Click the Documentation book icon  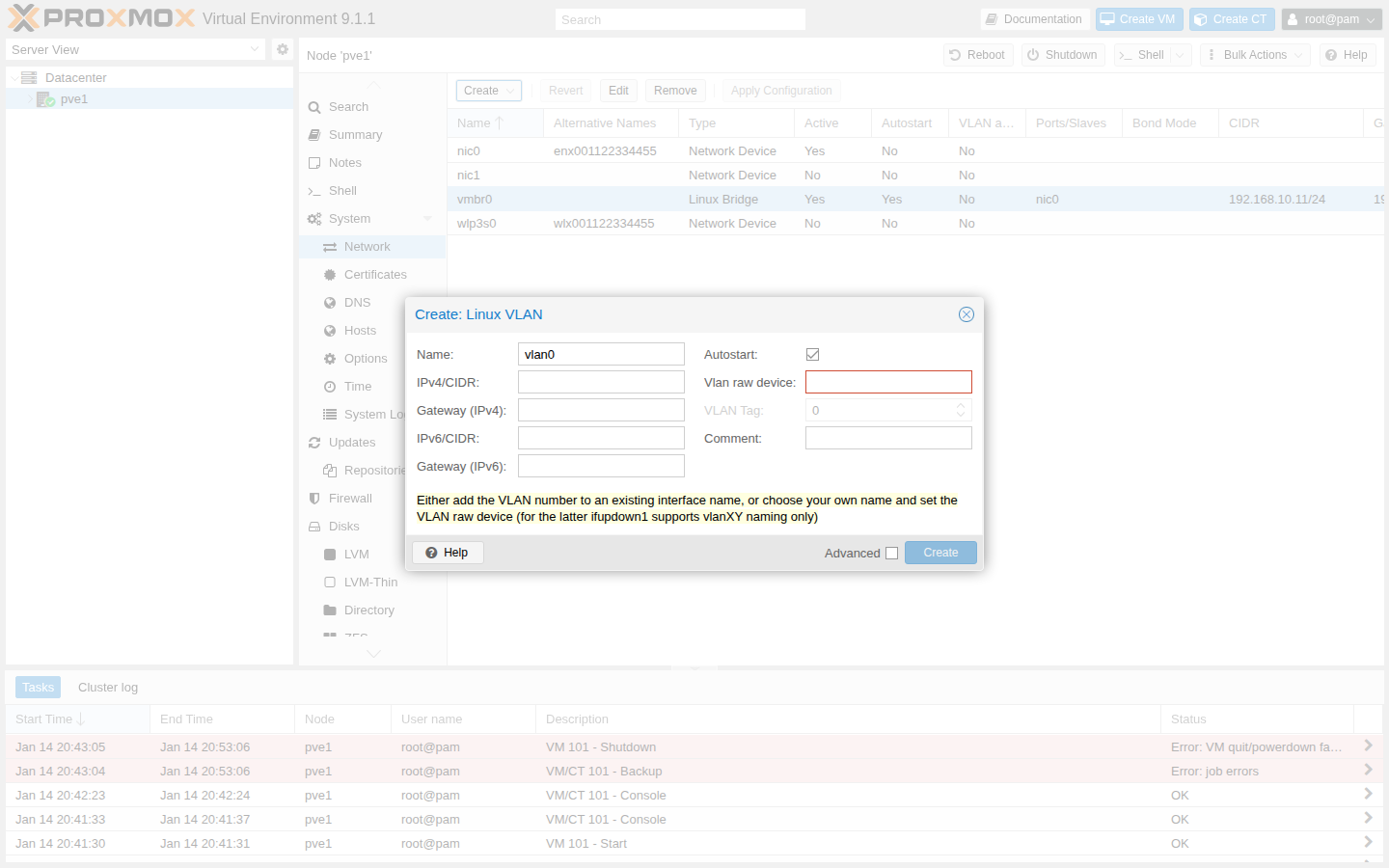point(991,19)
